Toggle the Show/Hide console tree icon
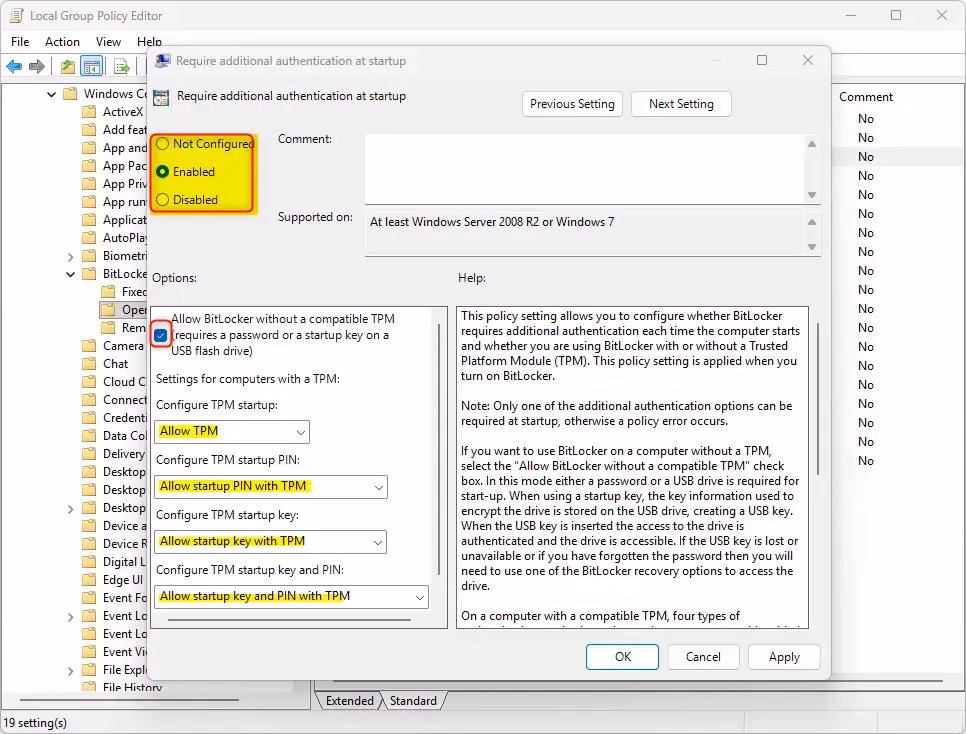966x734 pixels. point(92,67)
